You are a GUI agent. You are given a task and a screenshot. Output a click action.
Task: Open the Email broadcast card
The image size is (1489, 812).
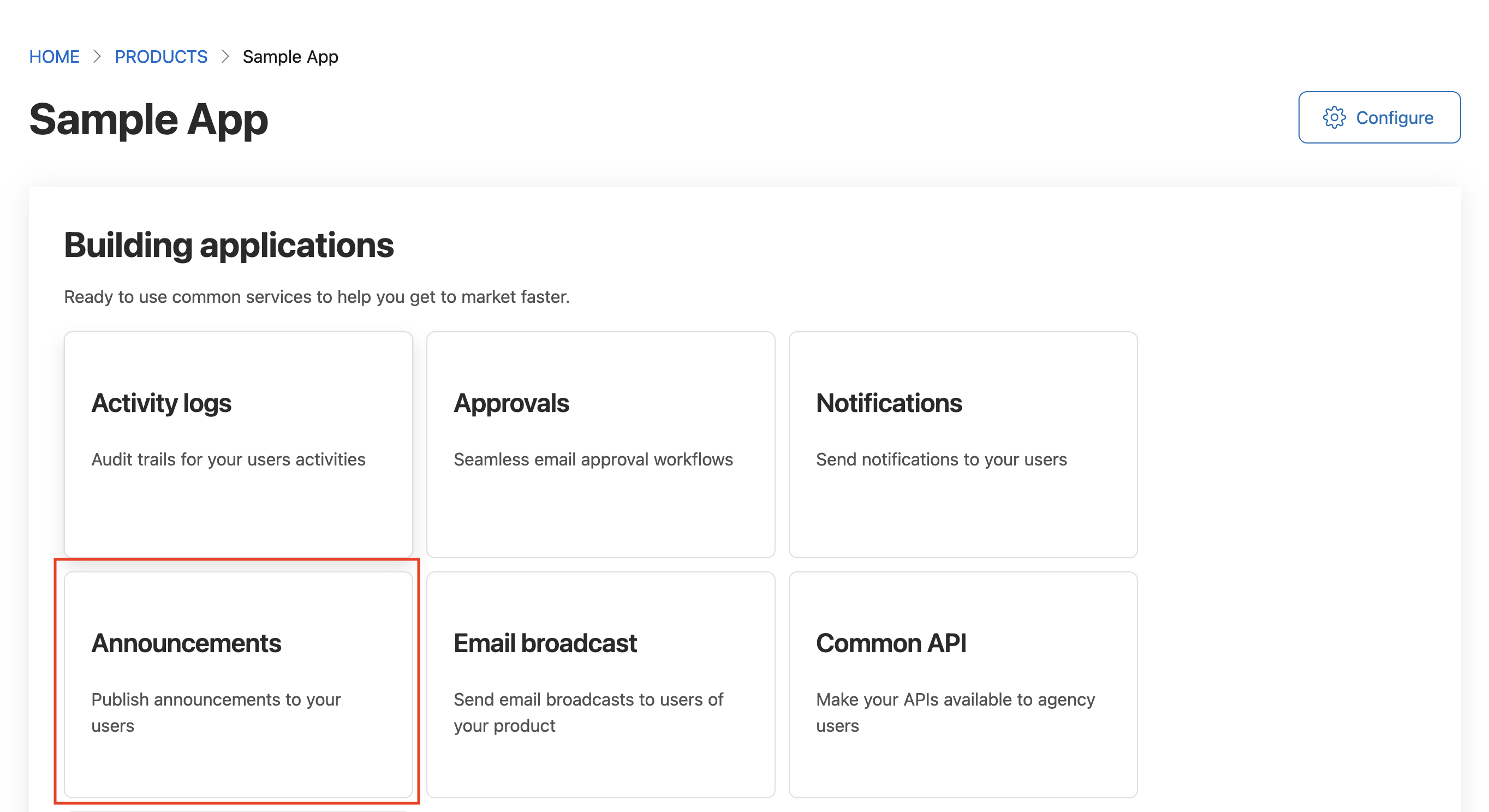(x=600, y=685)
